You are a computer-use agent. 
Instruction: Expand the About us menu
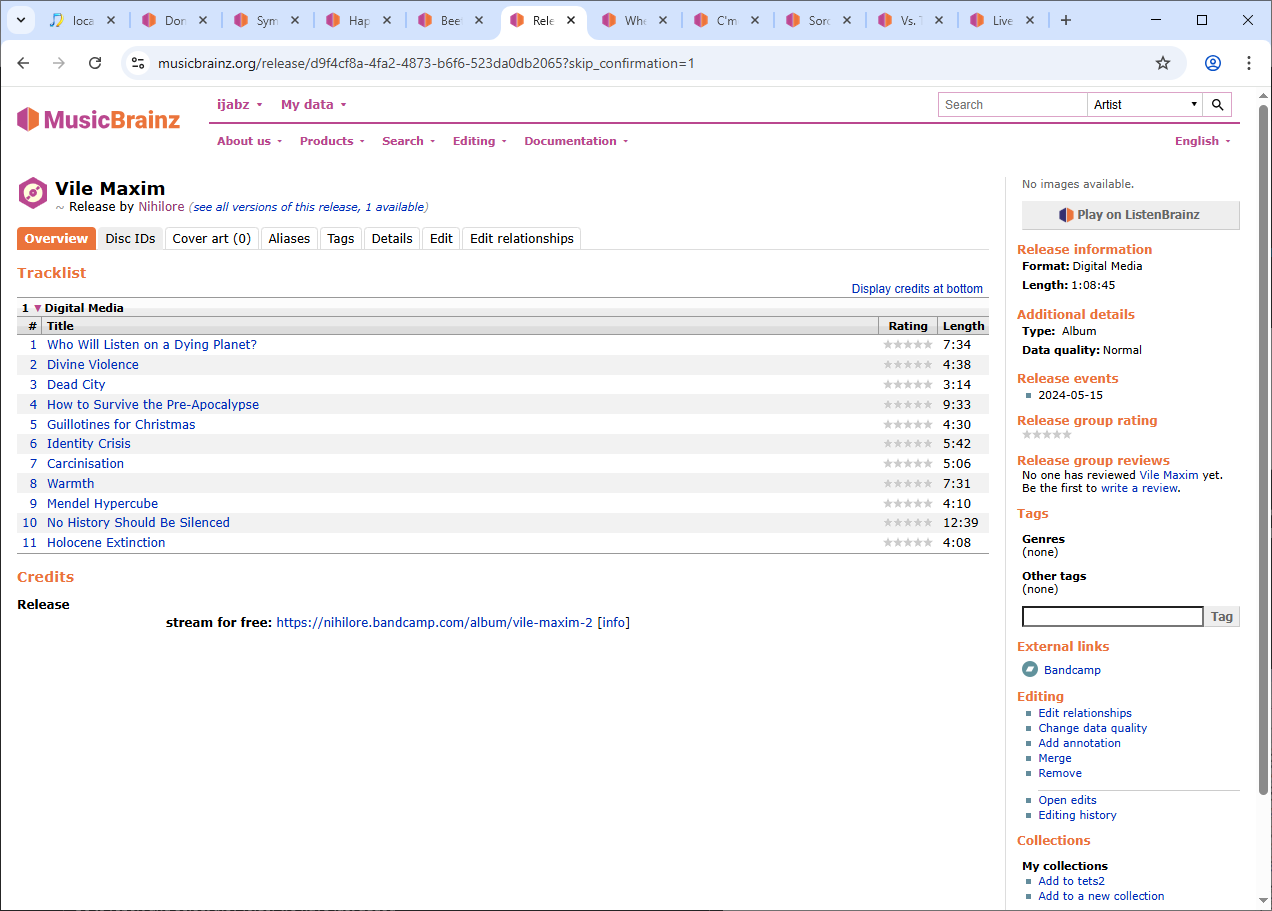[249, 141]
